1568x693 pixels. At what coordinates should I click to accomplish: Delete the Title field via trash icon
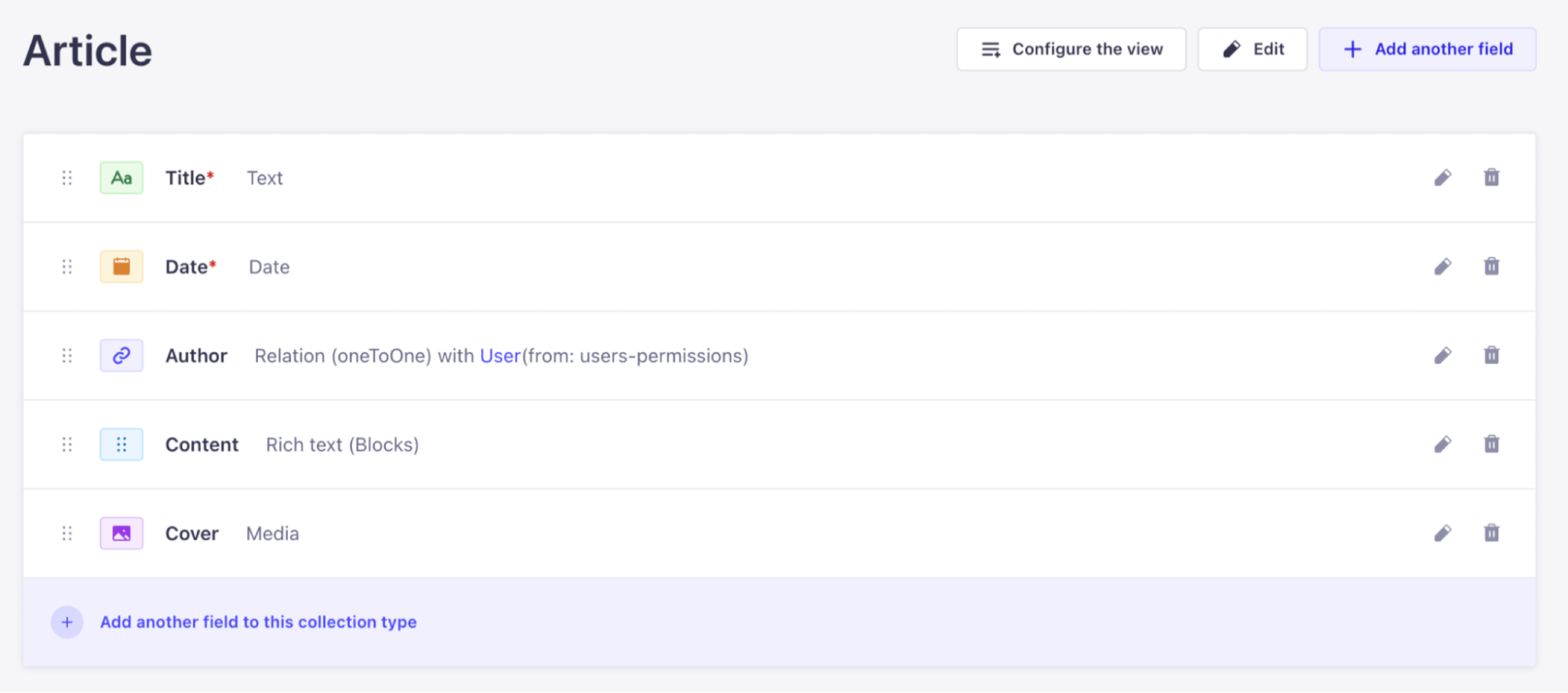[x=1491, y=177]
